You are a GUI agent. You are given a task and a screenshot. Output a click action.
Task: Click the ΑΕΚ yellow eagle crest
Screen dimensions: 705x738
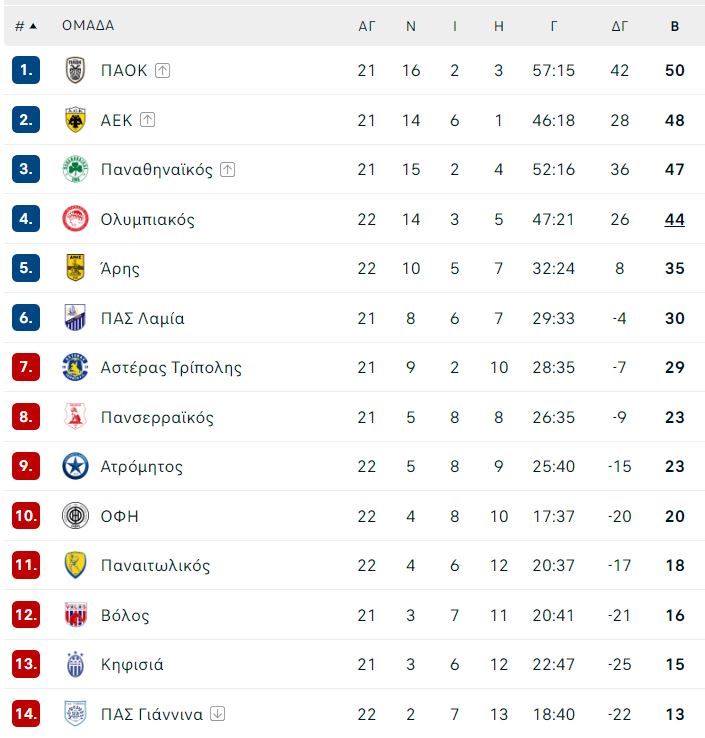75,120
